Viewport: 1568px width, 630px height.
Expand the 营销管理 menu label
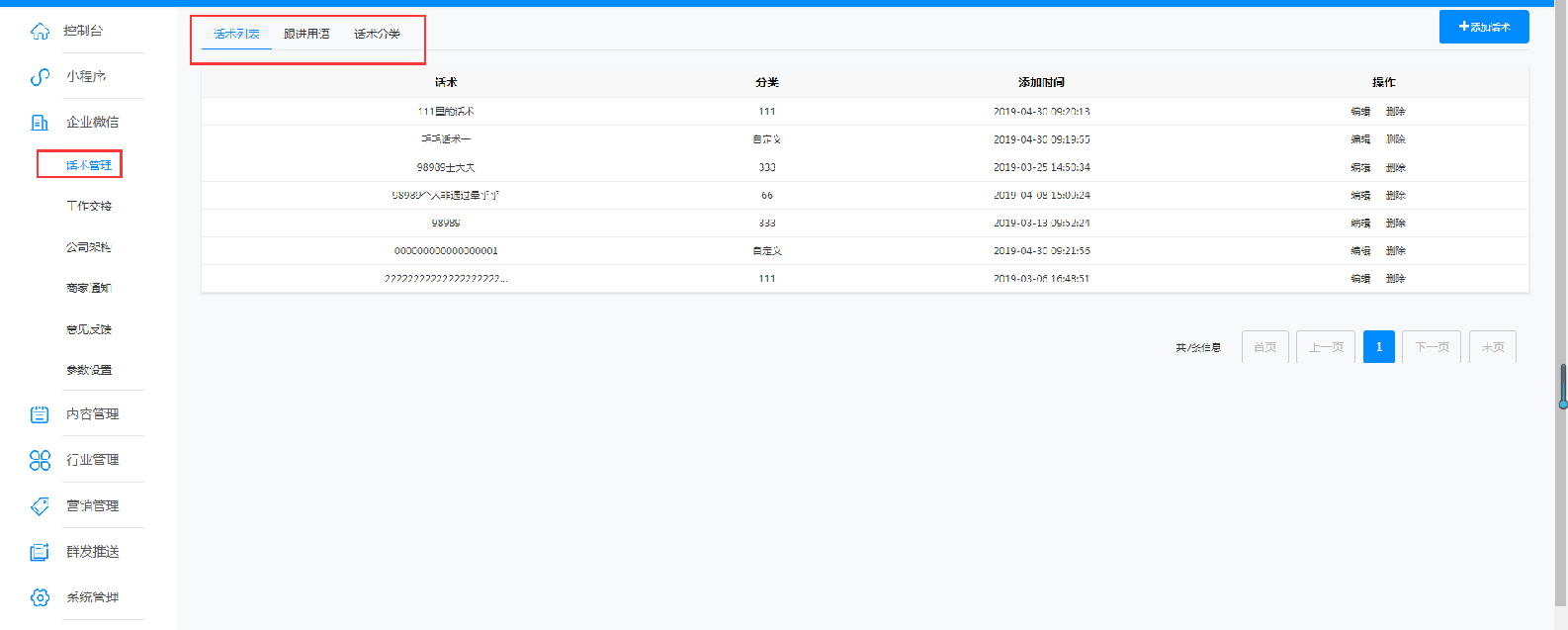click(93, 505)
